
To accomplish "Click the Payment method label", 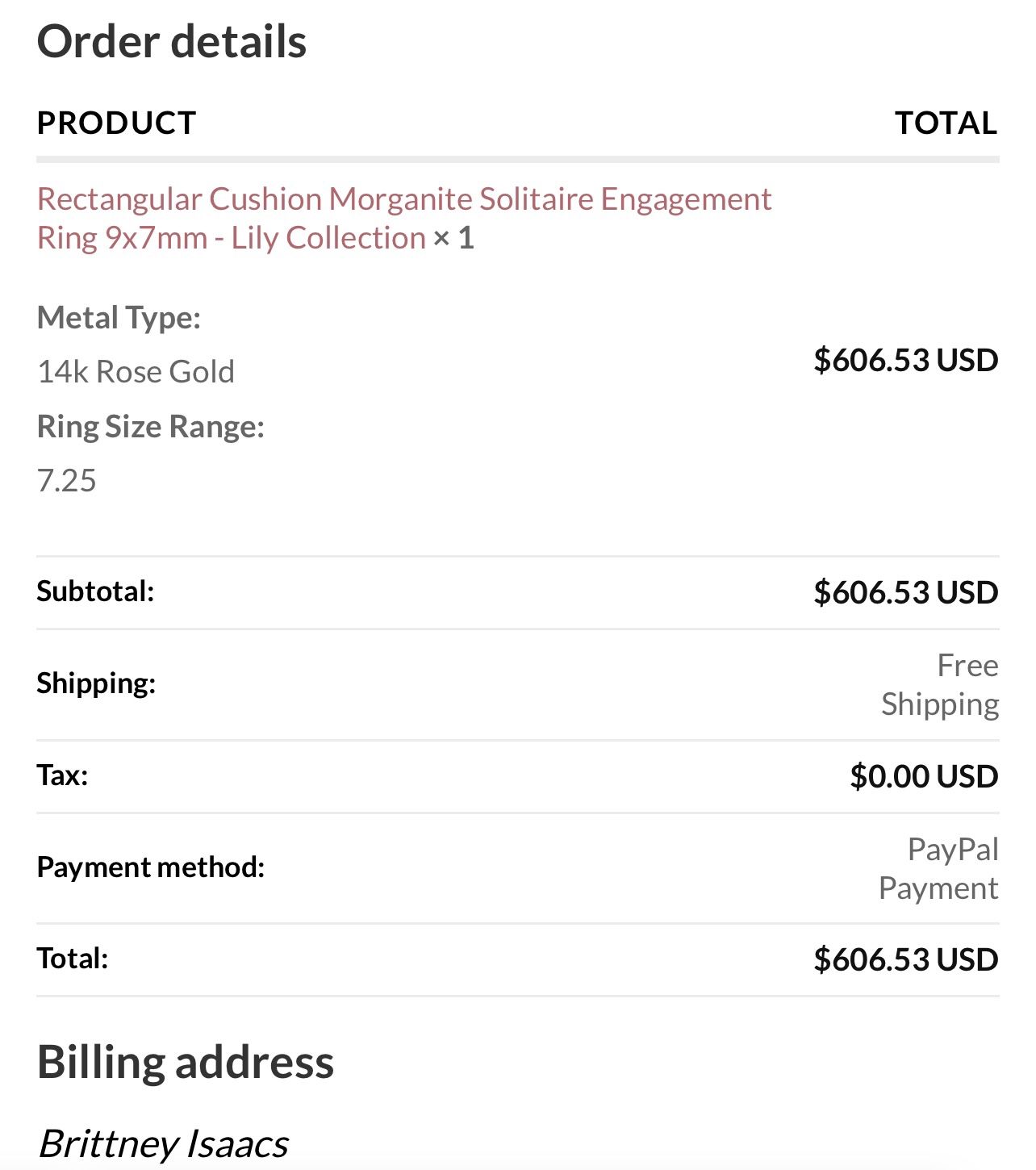I will [151, 867].
